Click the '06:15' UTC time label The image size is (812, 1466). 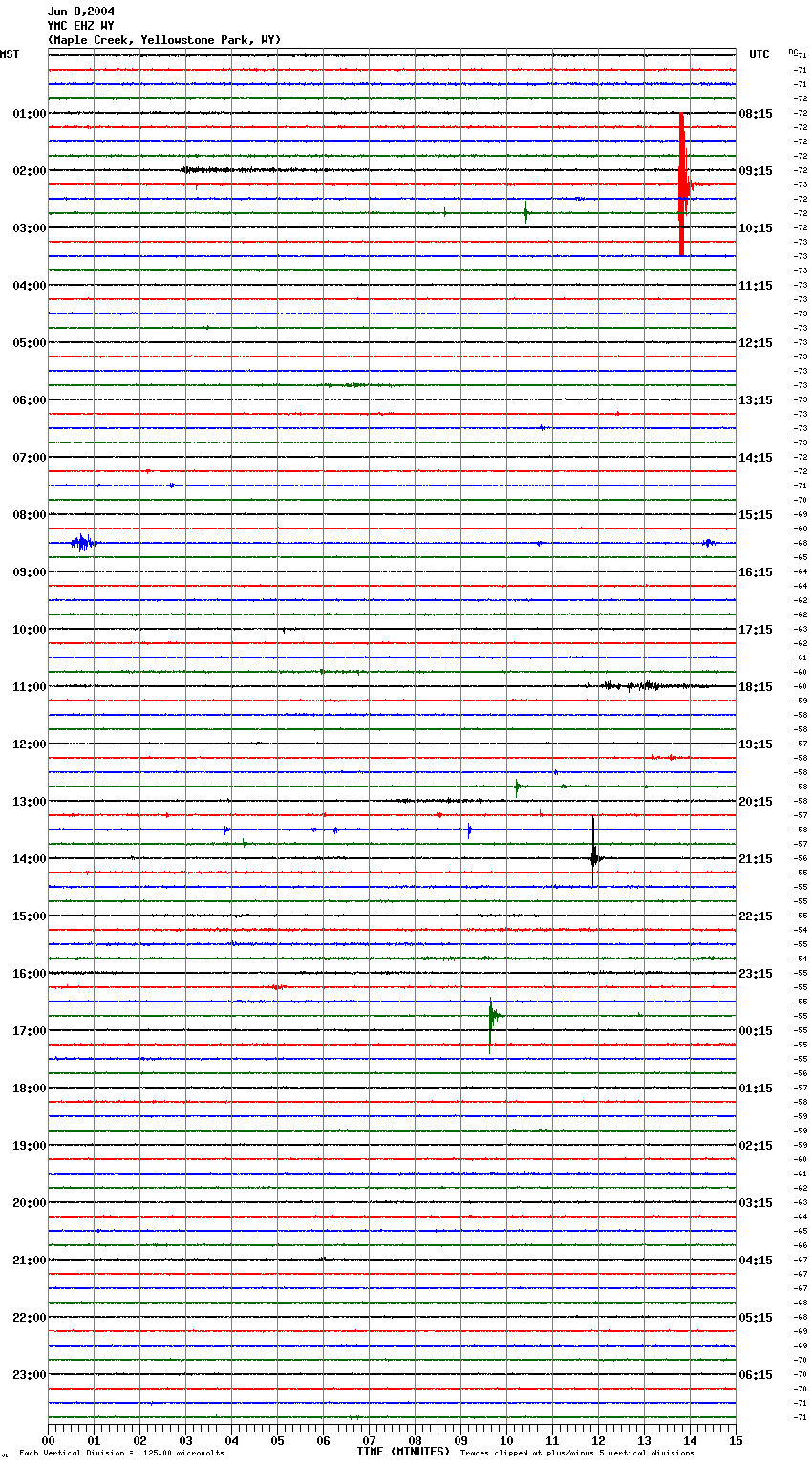[756, 1375]
